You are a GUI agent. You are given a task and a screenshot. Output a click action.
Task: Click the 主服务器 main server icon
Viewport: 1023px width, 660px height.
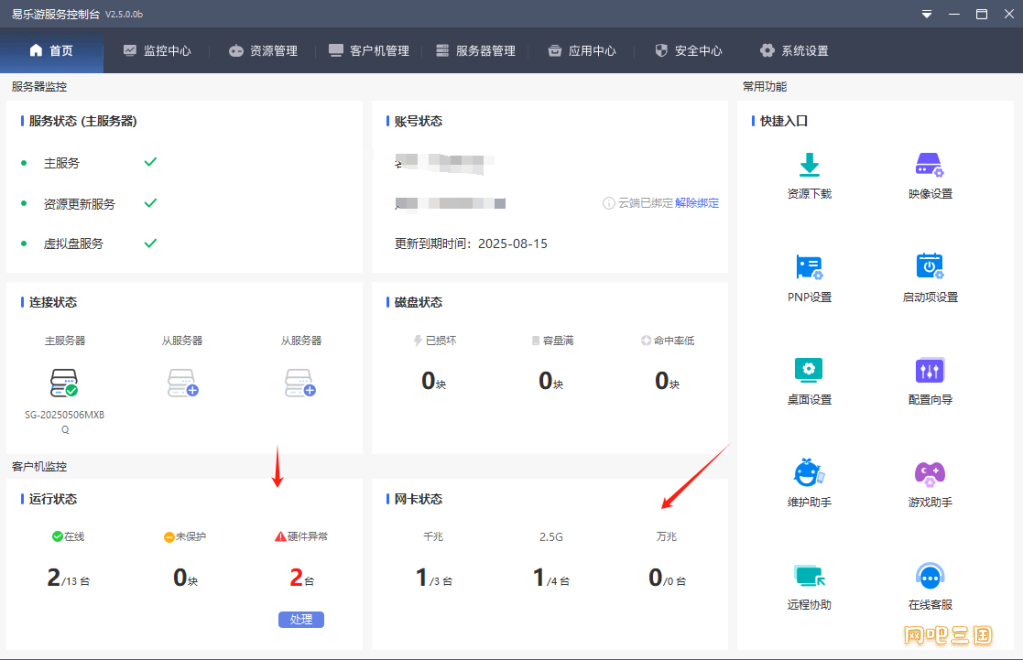tap(65, 383)
